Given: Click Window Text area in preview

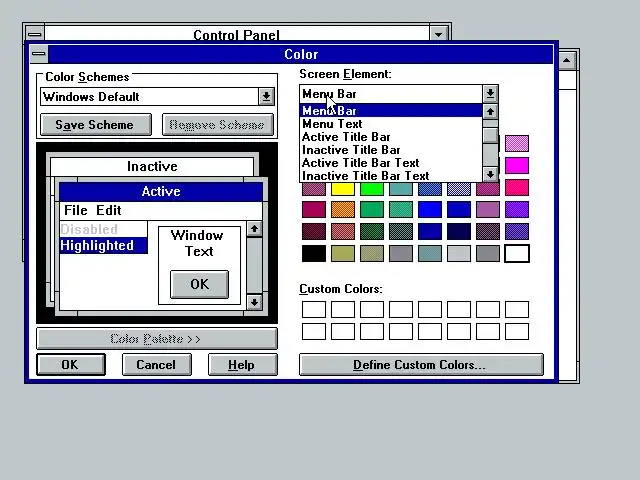Looking at the screenshot, I should 198,243.
